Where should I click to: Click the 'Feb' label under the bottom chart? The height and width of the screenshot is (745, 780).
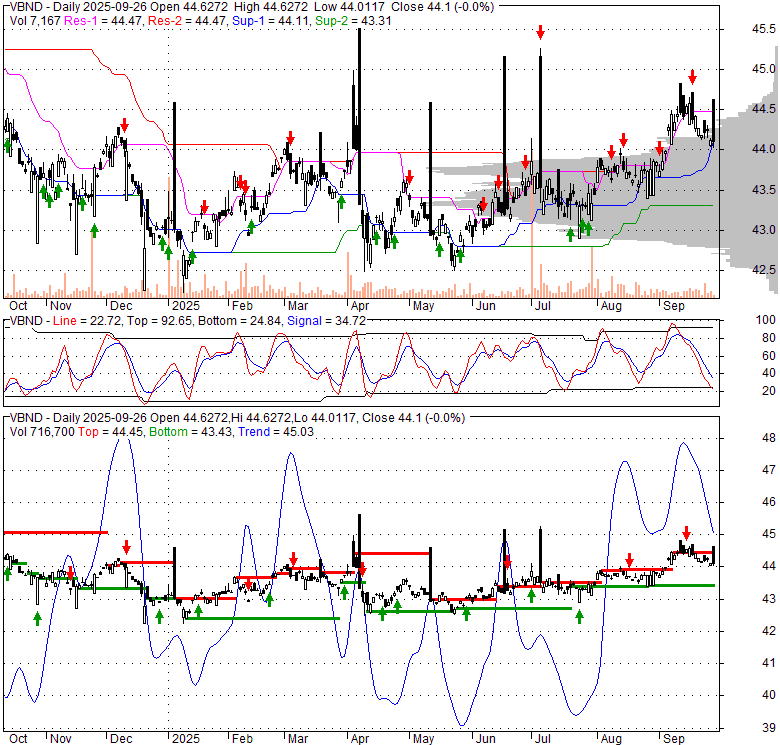tap(242, 739)
